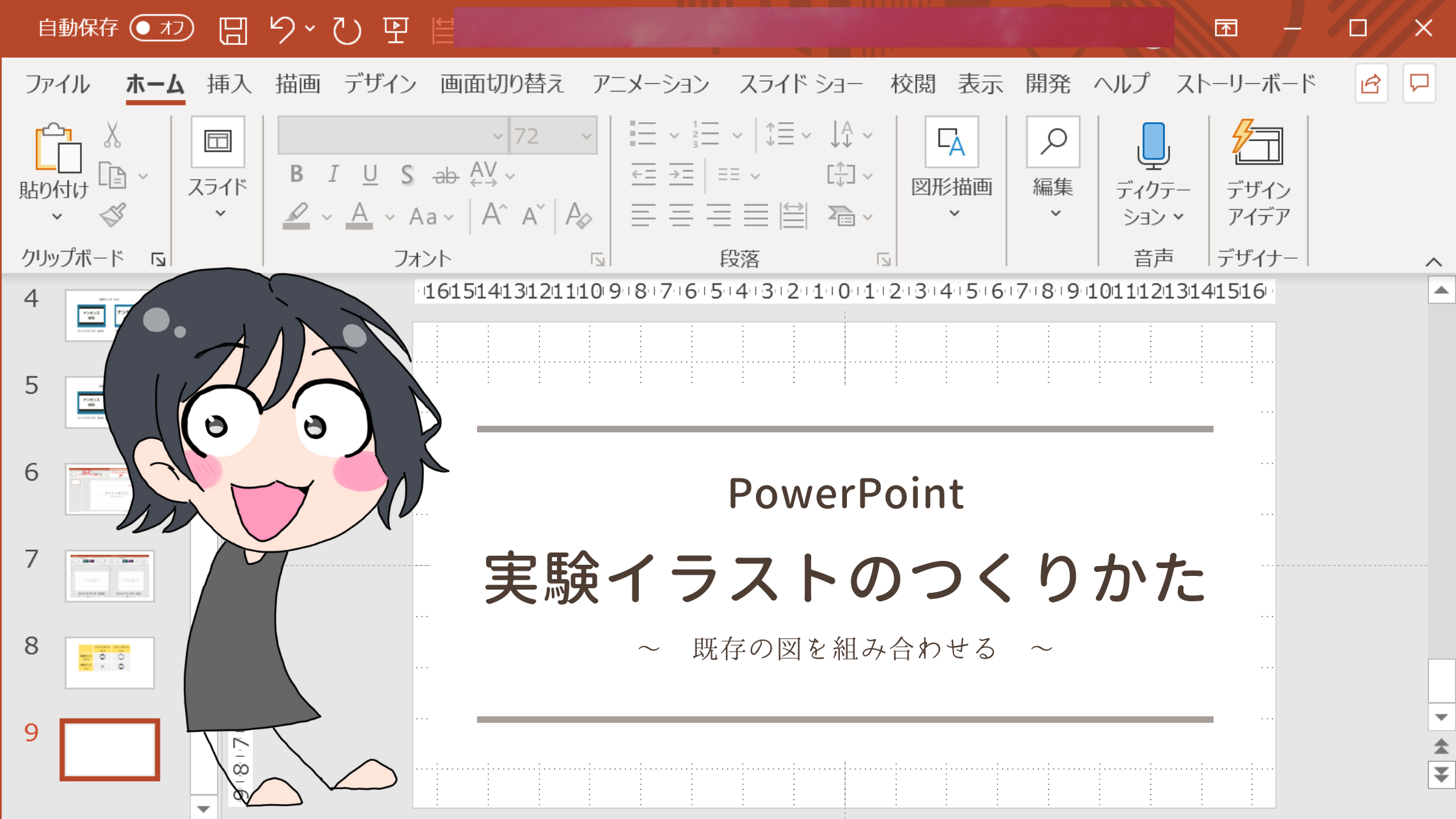Toggle bold formatting
Viewport: 1456px width, 819px height.
pyautogui.click(x=296, y=174)
